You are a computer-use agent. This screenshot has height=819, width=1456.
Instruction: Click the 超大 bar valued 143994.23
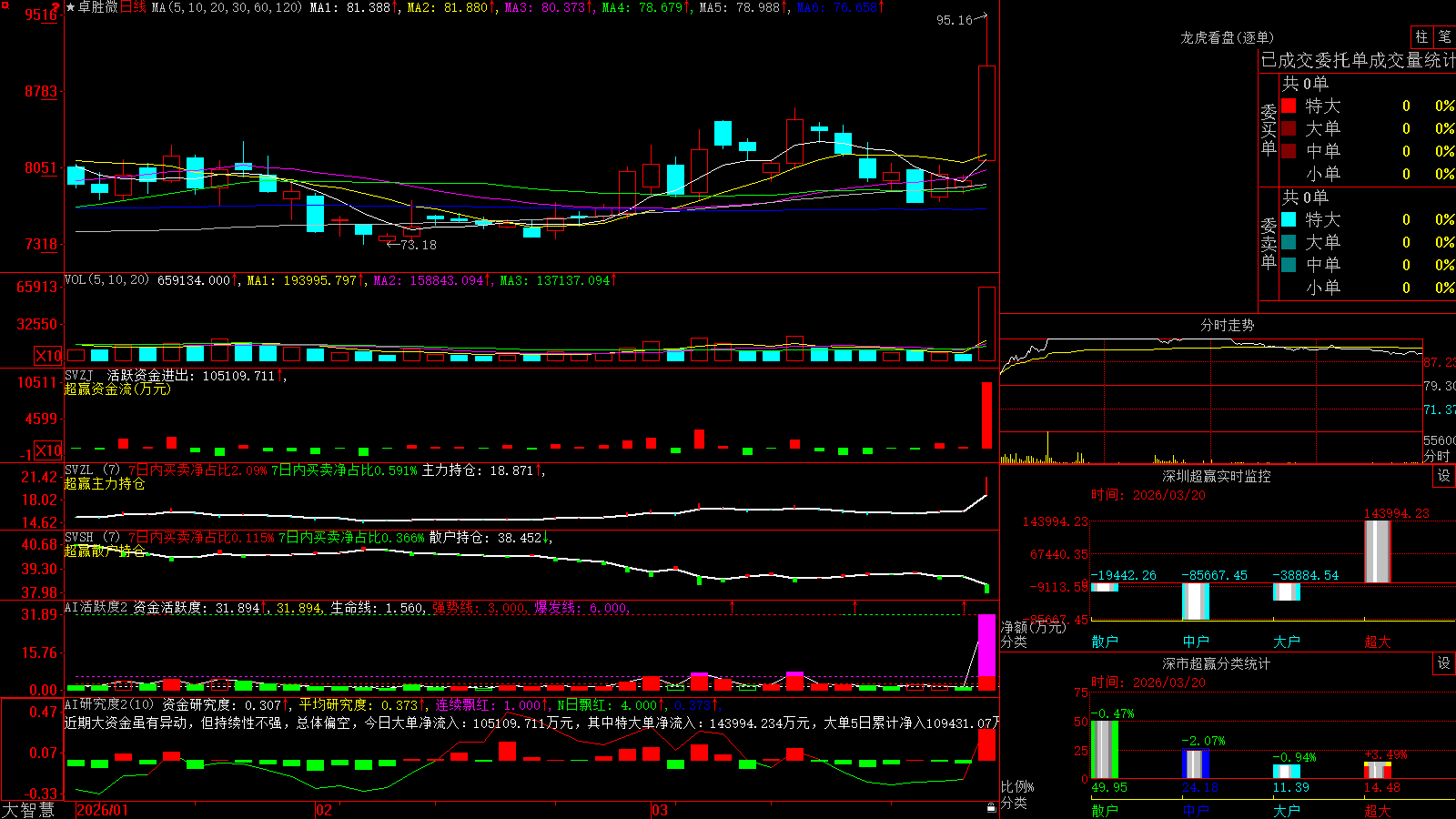point(1378,551)
